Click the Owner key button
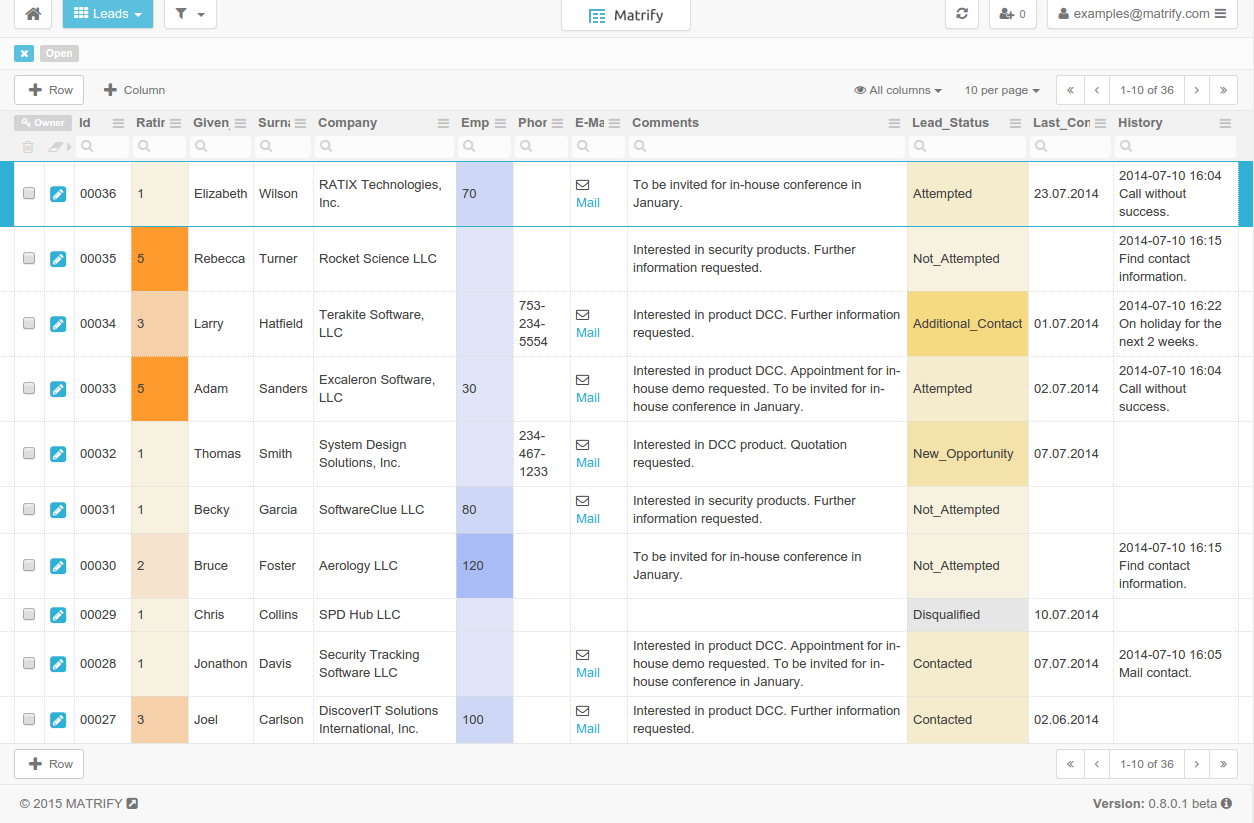Viewport: 1254px width, 823px height. 42,123
